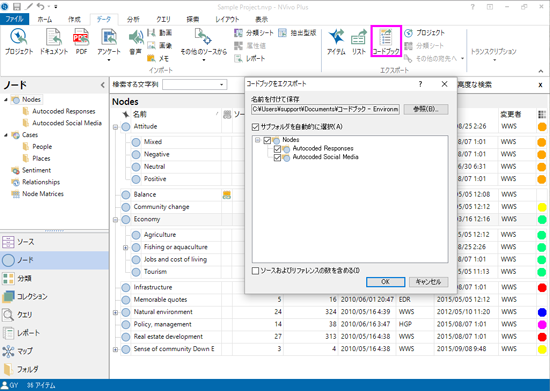Click the 抽出型版 import icon

297,33
